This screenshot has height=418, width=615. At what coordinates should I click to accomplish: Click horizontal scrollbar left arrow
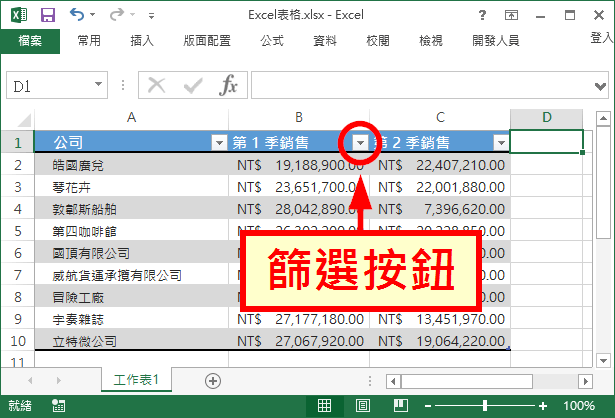(x=393, y=381)
